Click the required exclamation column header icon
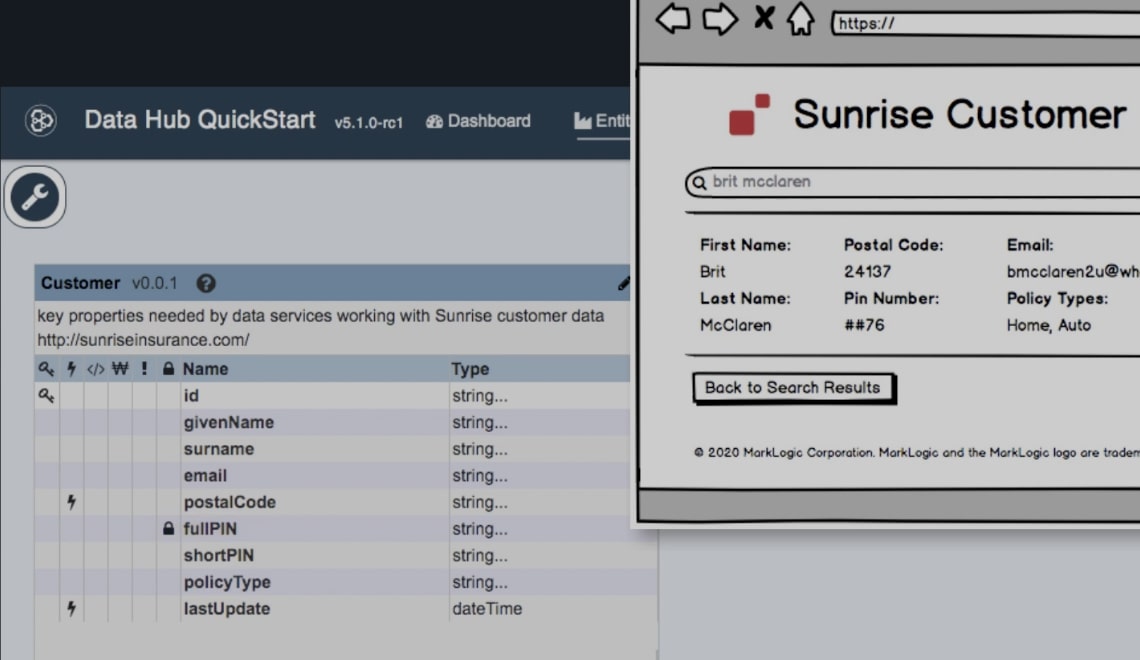This screenshot has height=660, width=1140. tap(144, 369)
